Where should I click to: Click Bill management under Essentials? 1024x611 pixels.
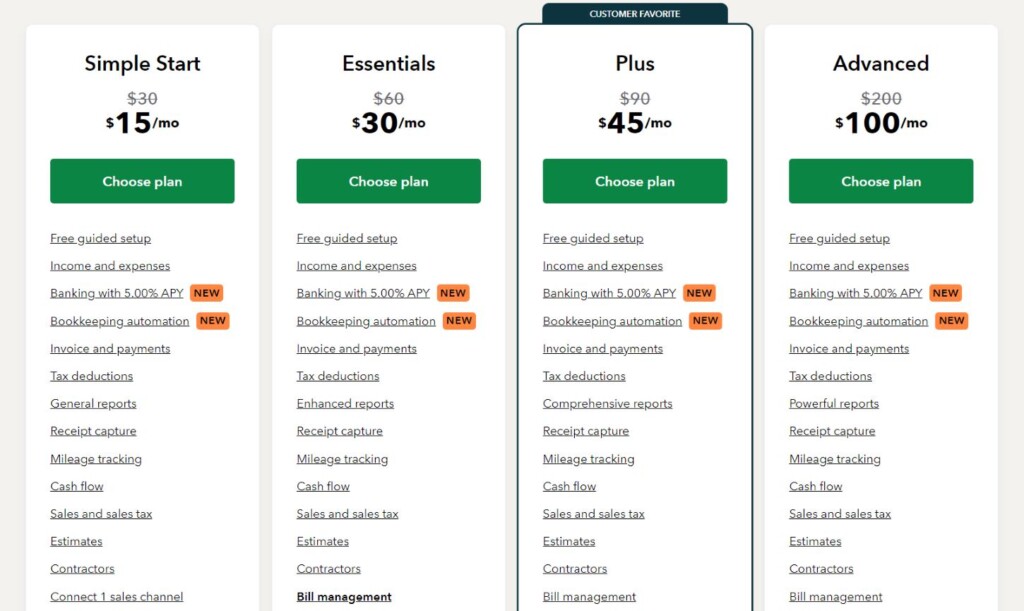click(343, 596)
